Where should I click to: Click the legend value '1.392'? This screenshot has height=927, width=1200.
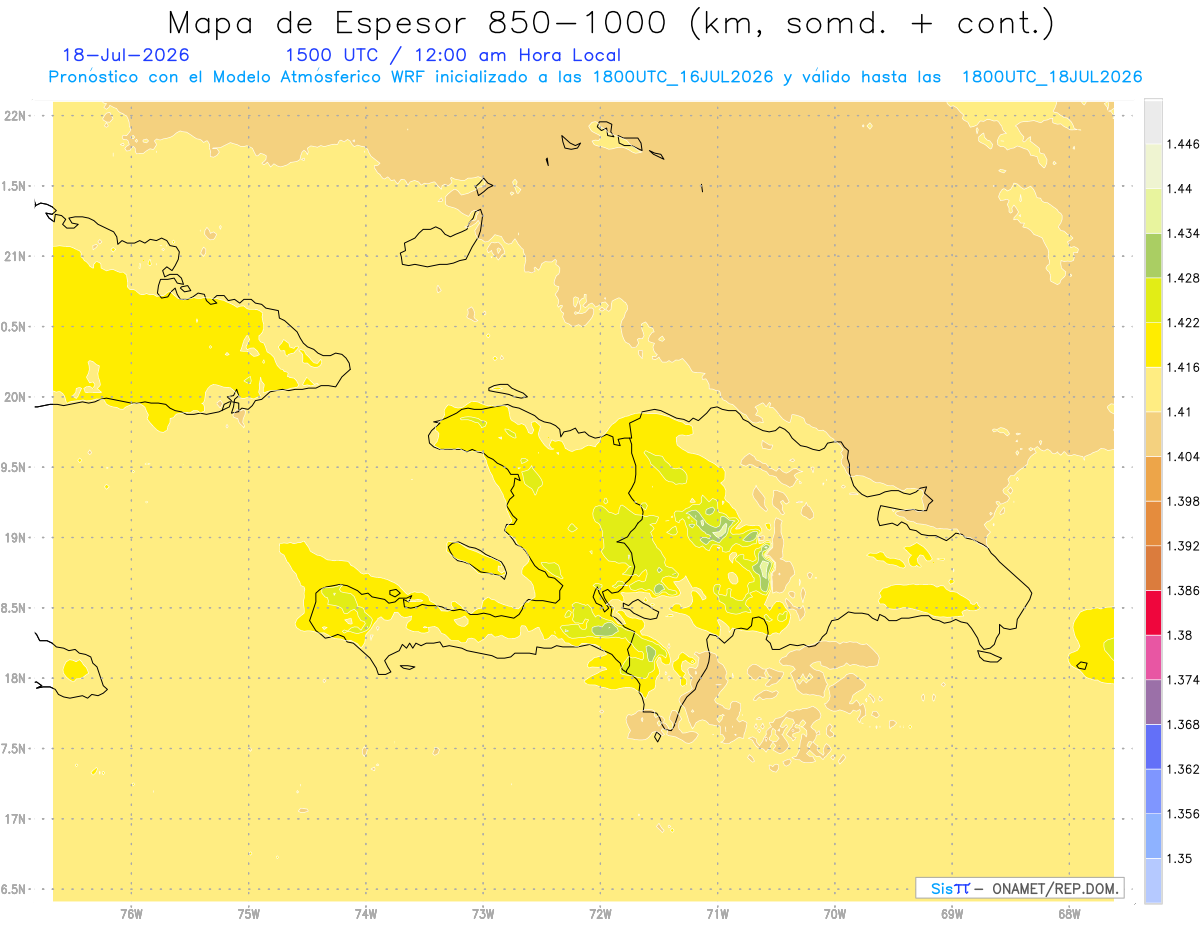click(x=1183, y=546)
